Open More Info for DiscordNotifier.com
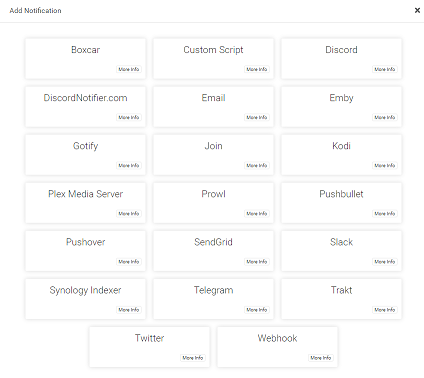424x378 pixels. tap(129, 117)
